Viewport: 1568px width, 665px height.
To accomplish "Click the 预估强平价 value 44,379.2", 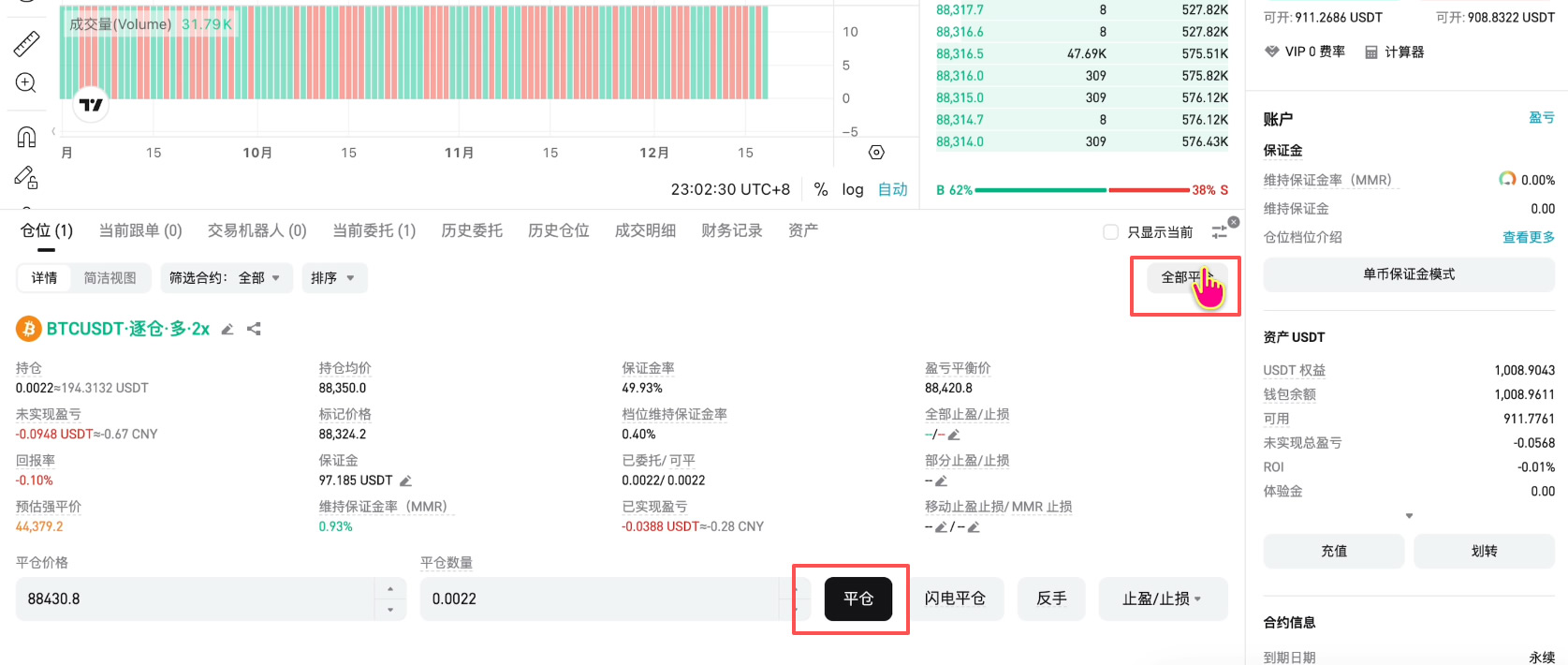I will [39, 526].
